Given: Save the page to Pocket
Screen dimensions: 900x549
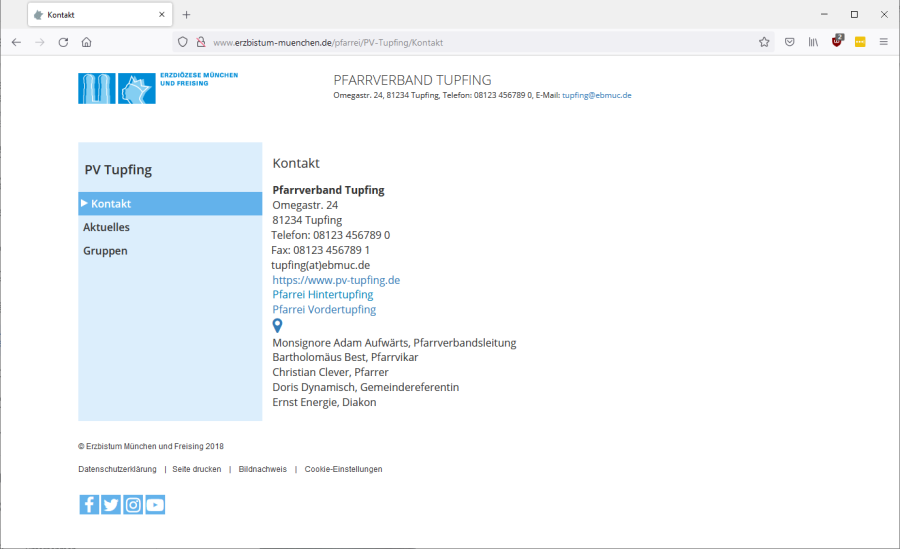Looking at the screenshot, I should 790,42.
